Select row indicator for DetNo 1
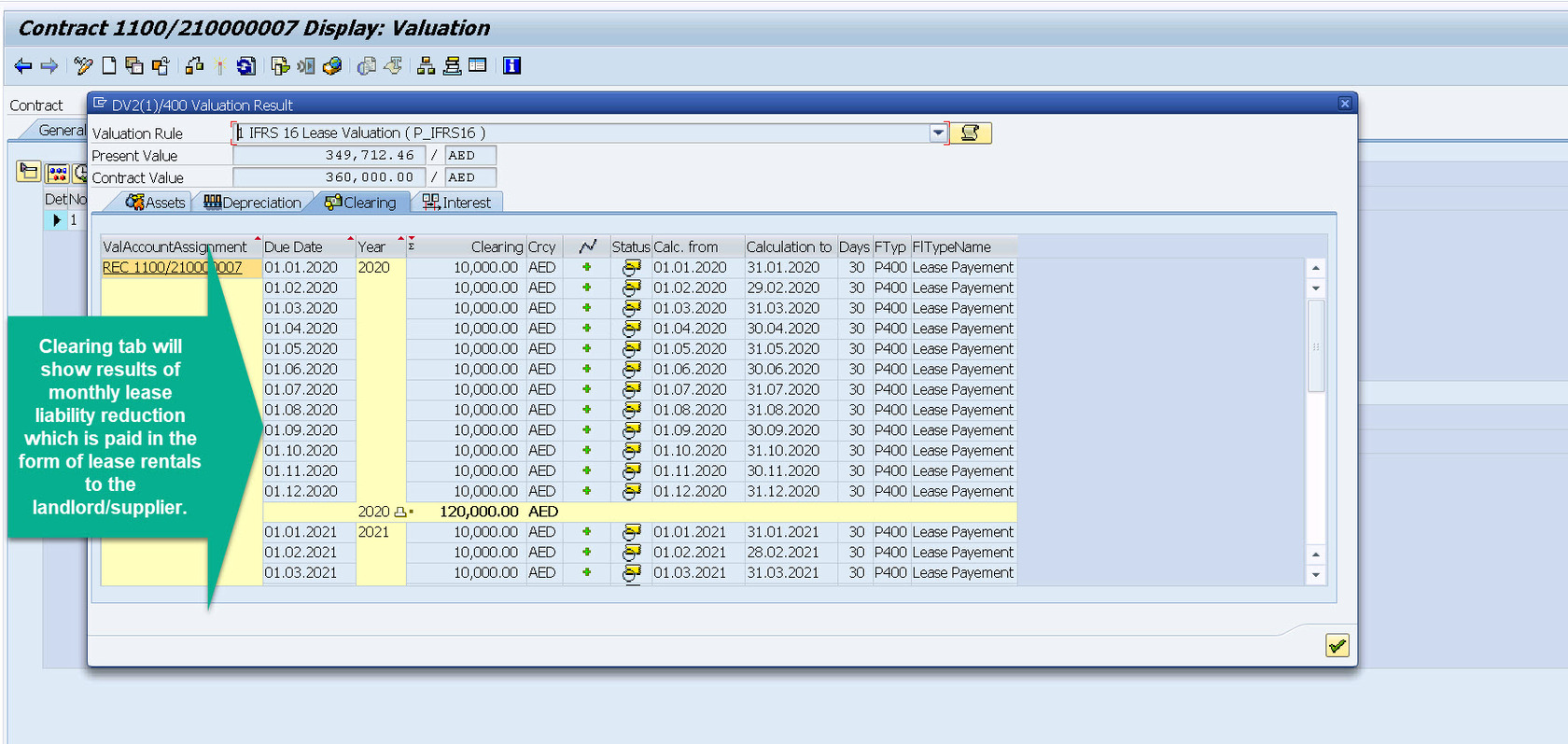The width and height of the screenshot is (1568, 744). pyautogui.click(x=56, y=220)
